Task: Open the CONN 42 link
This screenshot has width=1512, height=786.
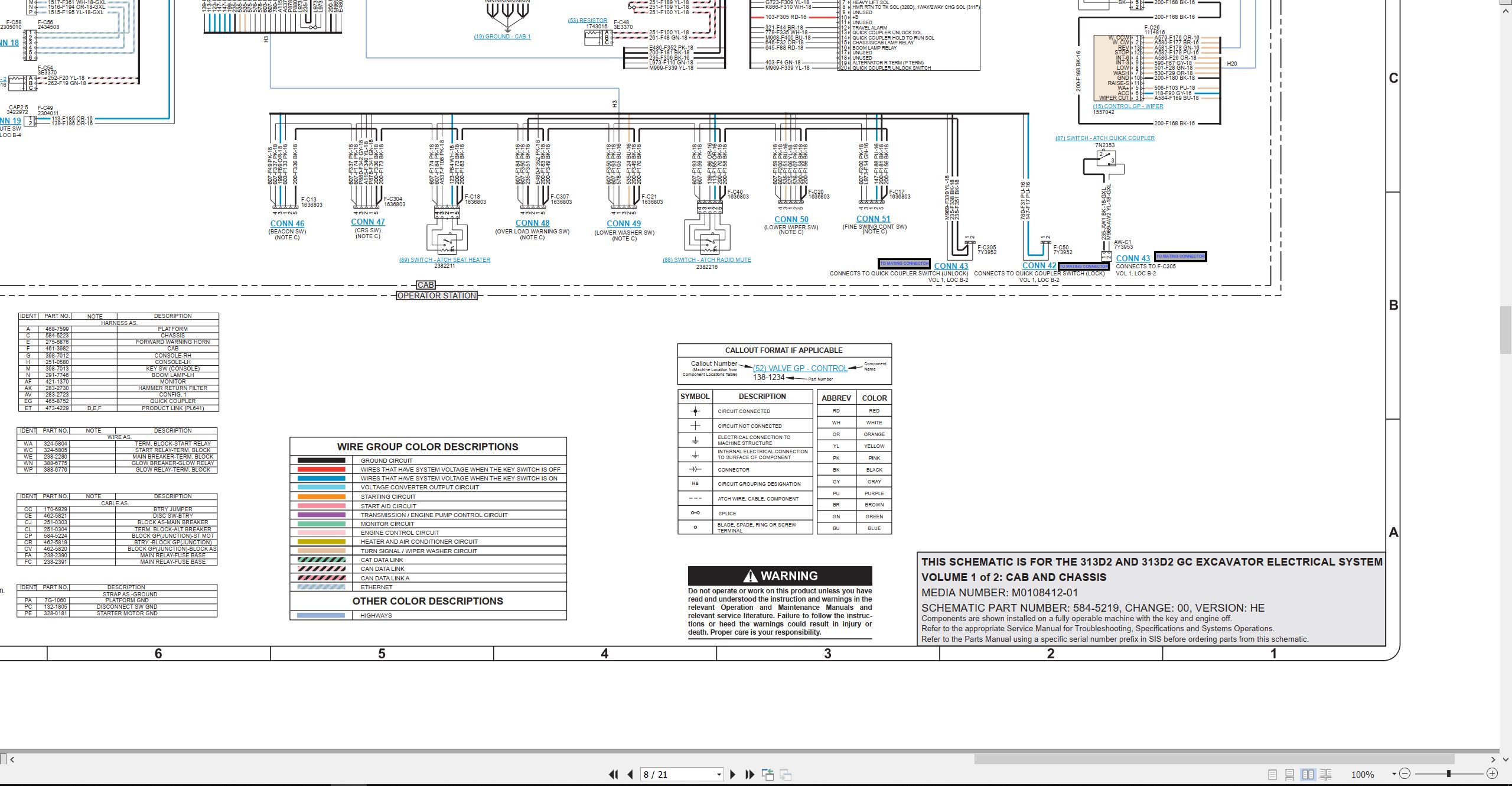Action: pyautogui.click(x=1039, y=265)
